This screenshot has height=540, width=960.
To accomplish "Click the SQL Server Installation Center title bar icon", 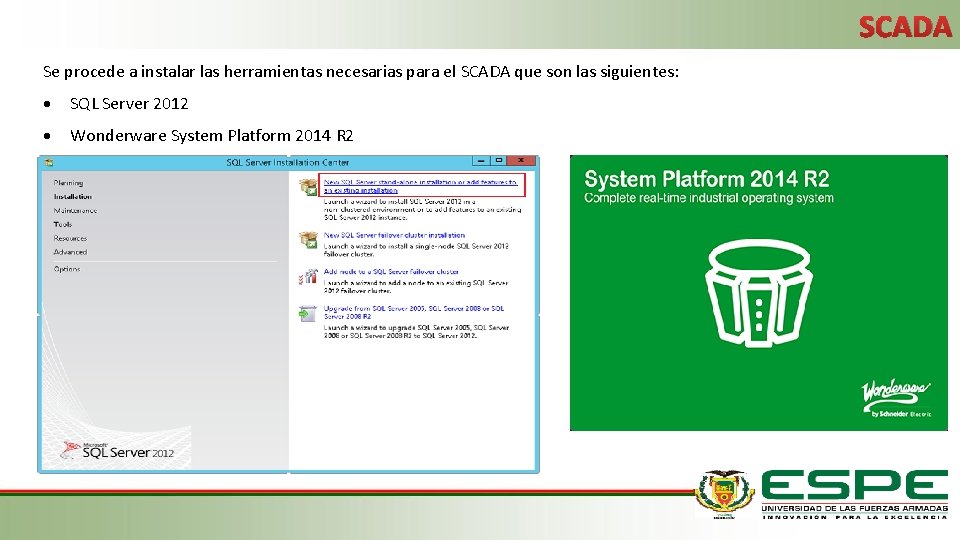I will tap(49, 163).
